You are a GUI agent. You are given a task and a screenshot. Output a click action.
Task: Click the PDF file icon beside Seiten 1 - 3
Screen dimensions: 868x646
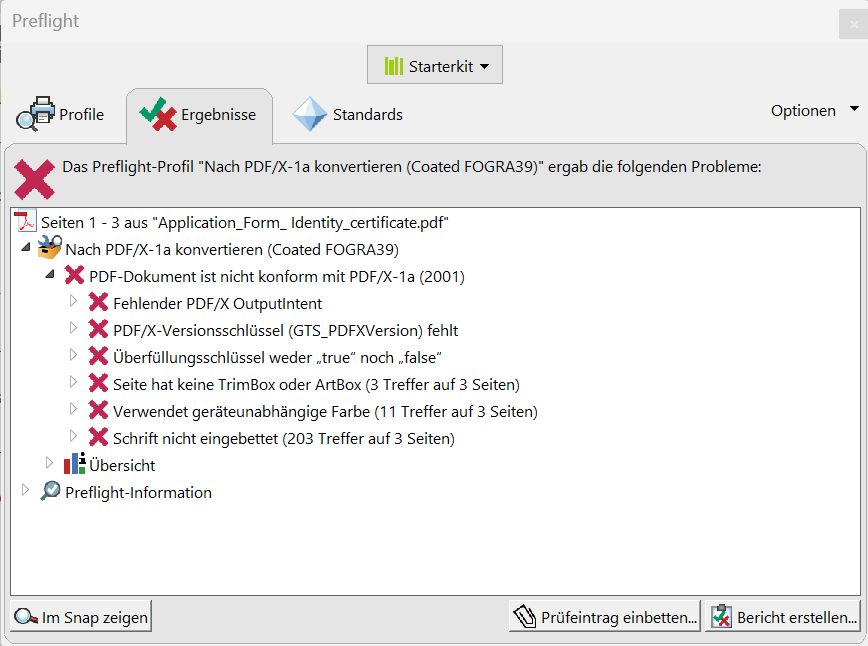[25, 221]
